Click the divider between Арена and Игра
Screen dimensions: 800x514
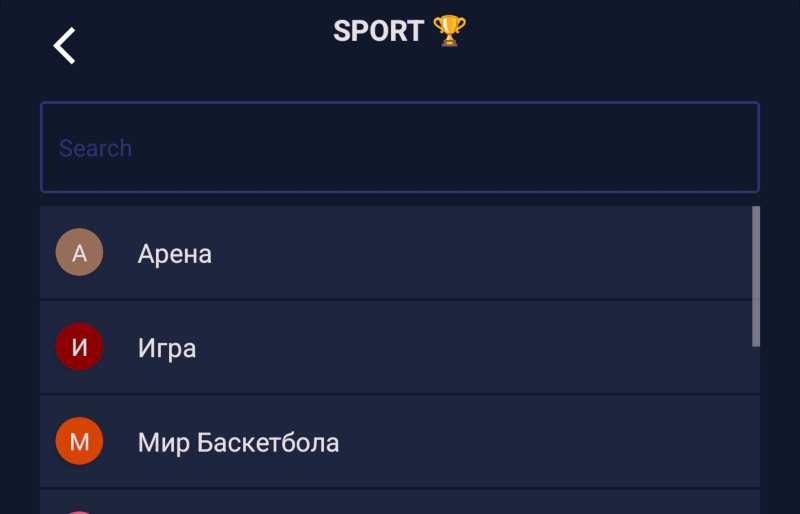pyautogui.click(x=400, y=300)
